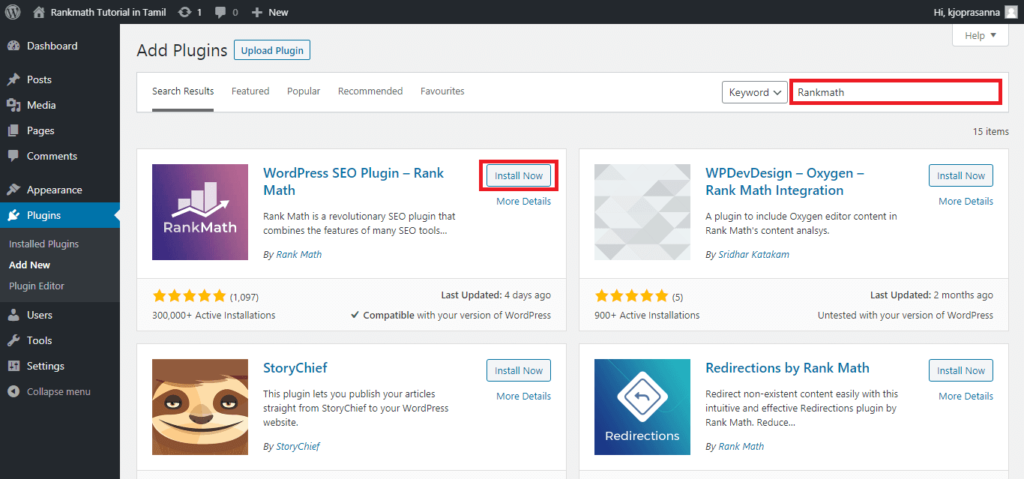Install the WordPress SEO Plugin – Rank Math
The image size is (1024, 479).
coord(519,176)
